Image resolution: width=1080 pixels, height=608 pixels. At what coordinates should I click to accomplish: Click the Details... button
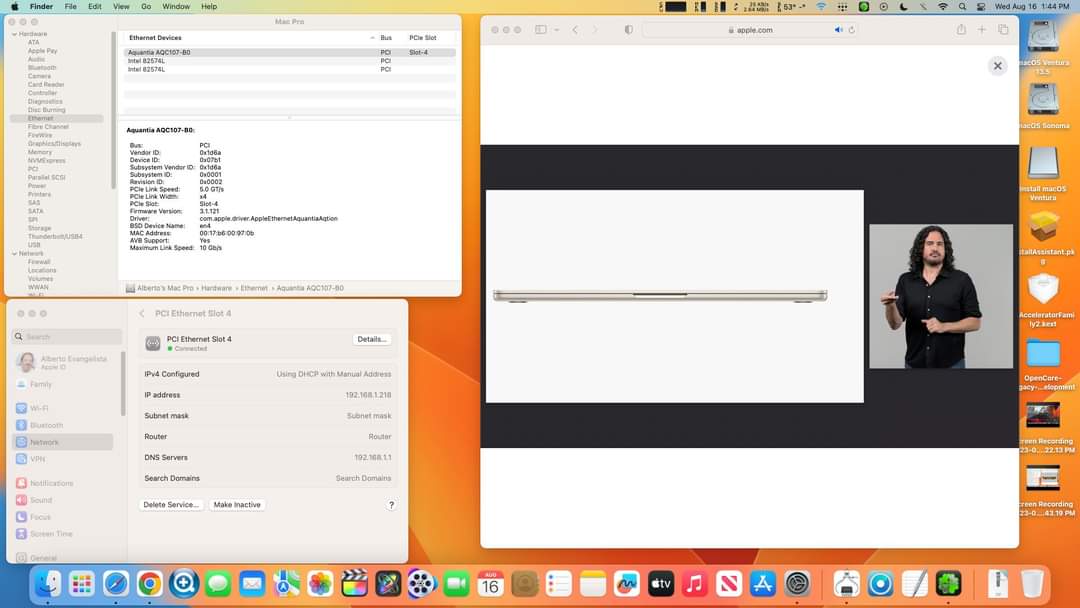[x=372, y=339]
